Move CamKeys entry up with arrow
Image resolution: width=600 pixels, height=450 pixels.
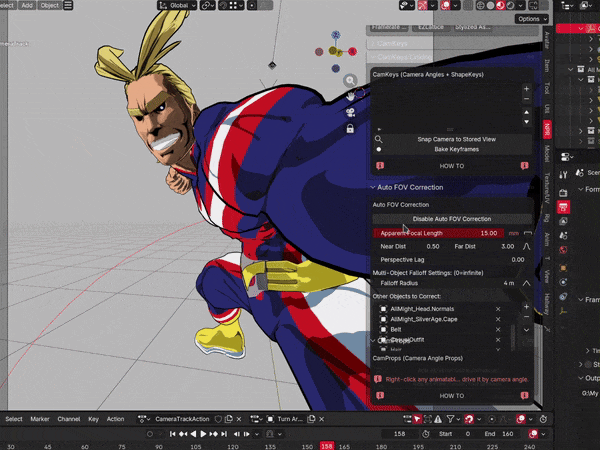527,112
